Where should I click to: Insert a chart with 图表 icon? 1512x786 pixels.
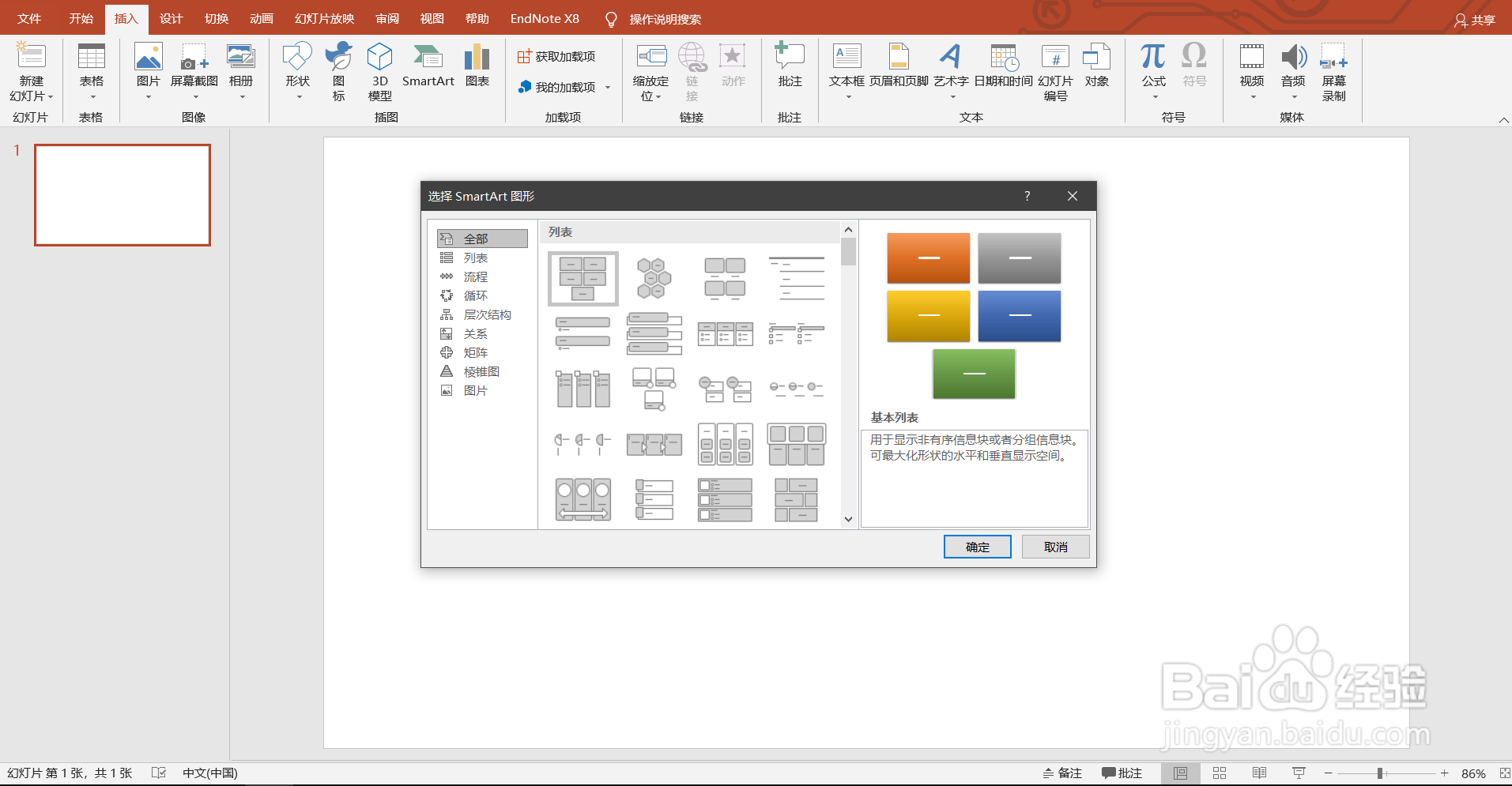coord(477,57)
